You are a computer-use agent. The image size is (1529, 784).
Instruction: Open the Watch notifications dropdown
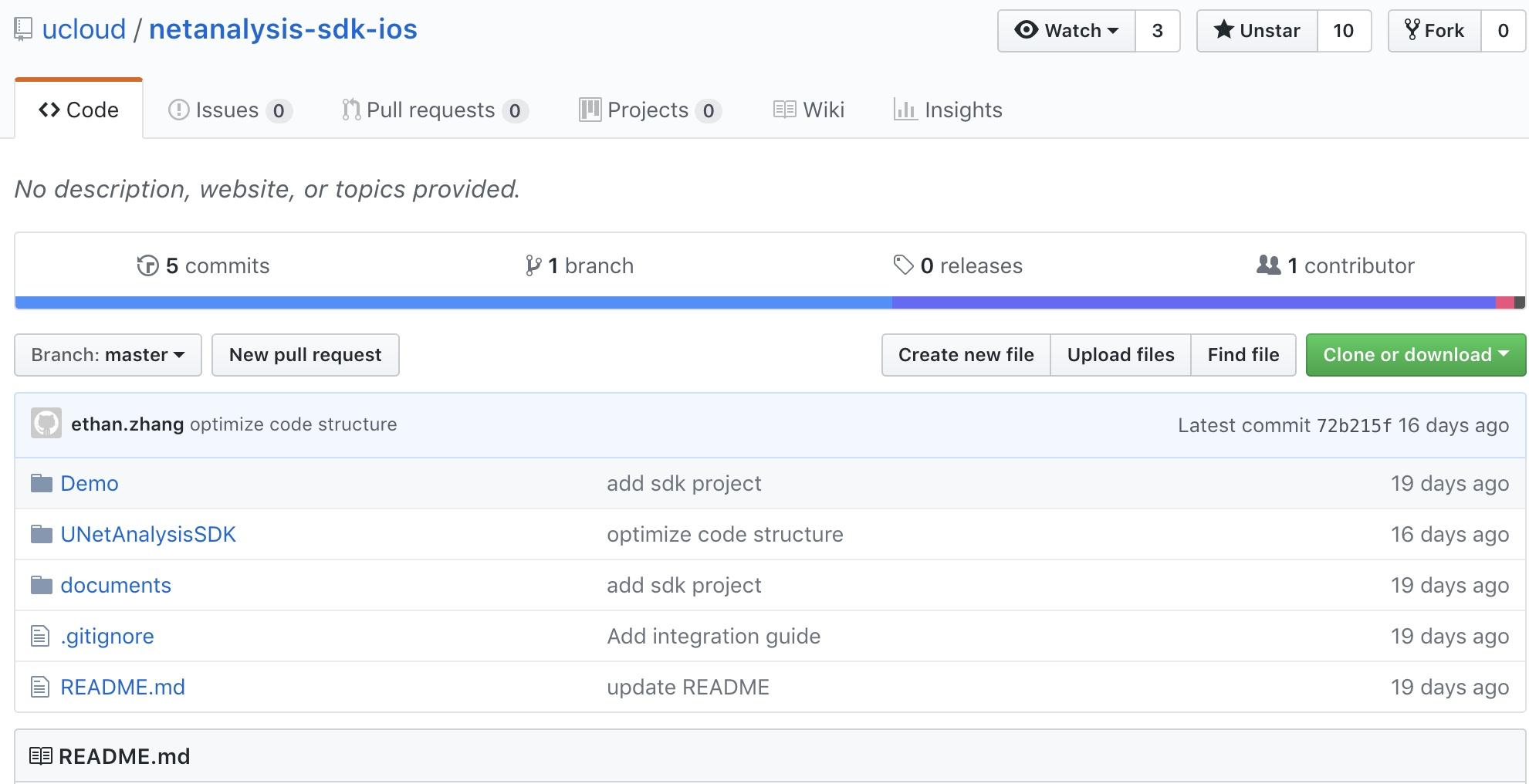[1067, 31]
